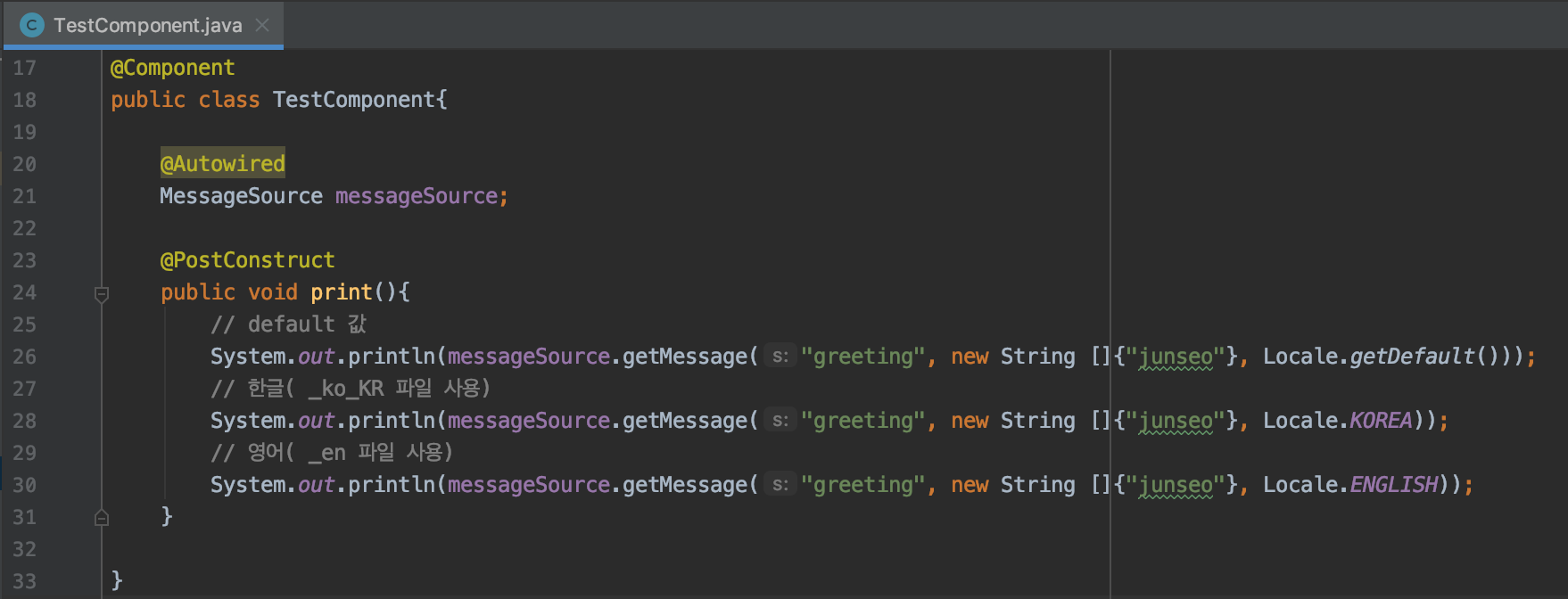Click the messageSource field declaration on line 21
The image size is (1568, 599).
pyautogui.click(x=416, y=196)
